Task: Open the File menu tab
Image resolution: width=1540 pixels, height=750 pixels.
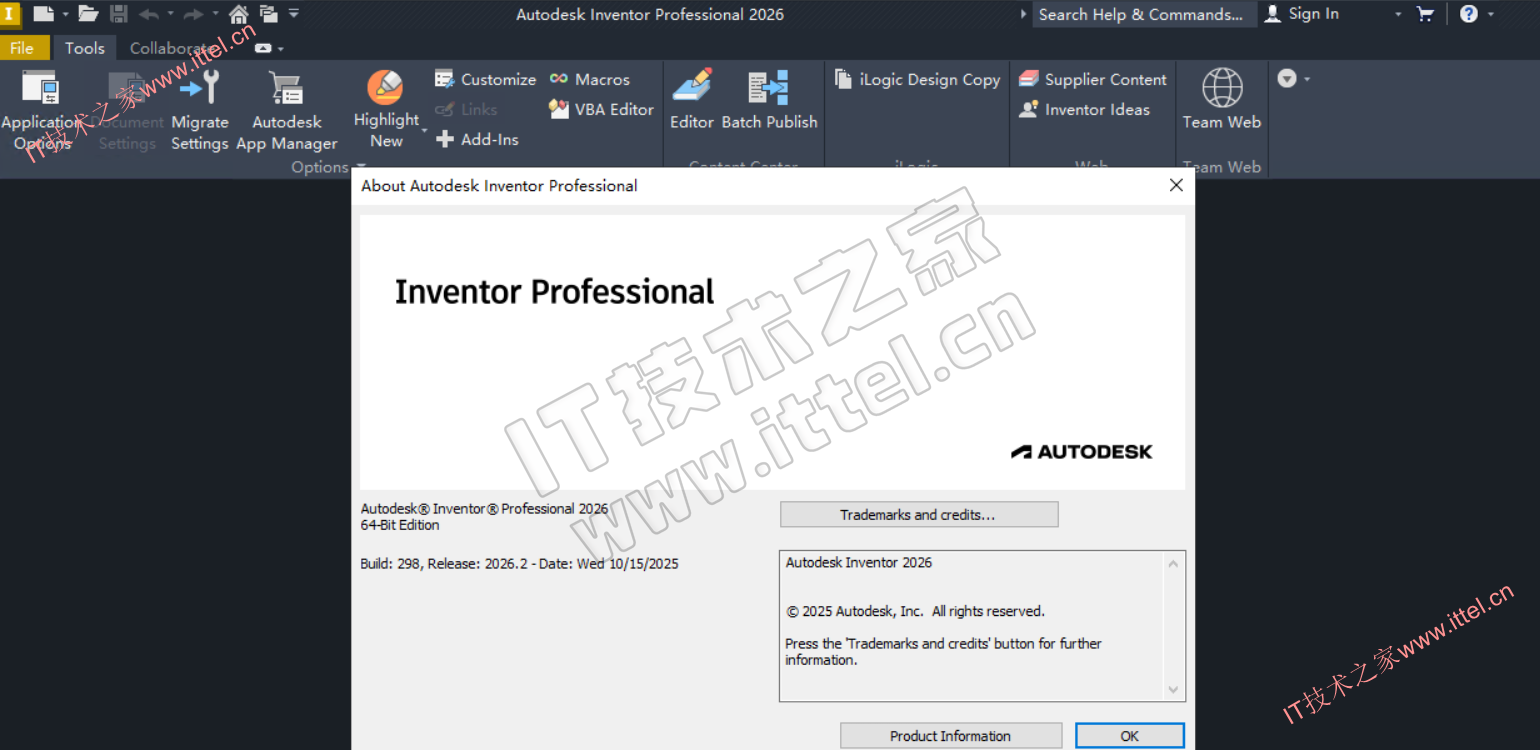Action: click(x=22, y=48)
